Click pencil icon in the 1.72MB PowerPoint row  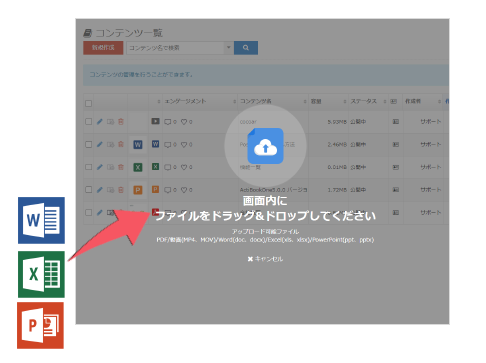point(100,190)
